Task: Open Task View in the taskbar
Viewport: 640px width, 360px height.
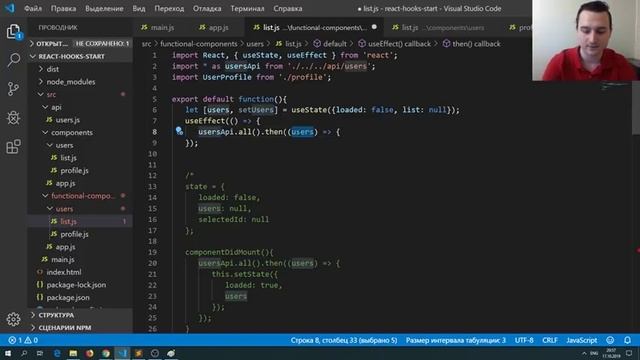Action: point(40,353)
